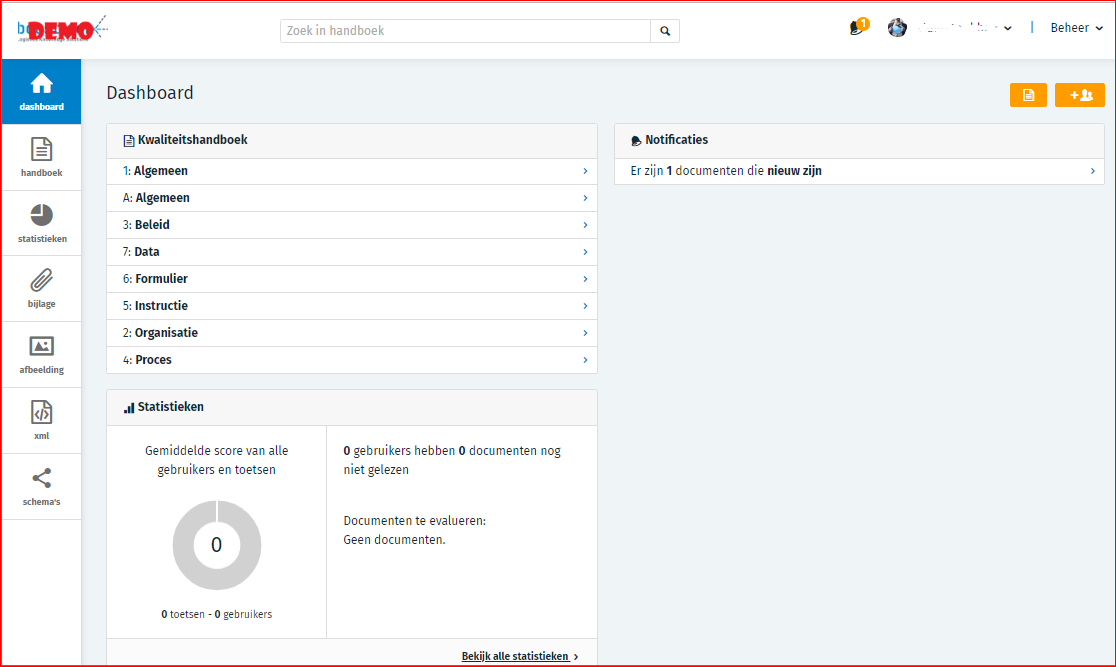Click '0 toetsen - 0 gebruikers' text

point(216,614)
